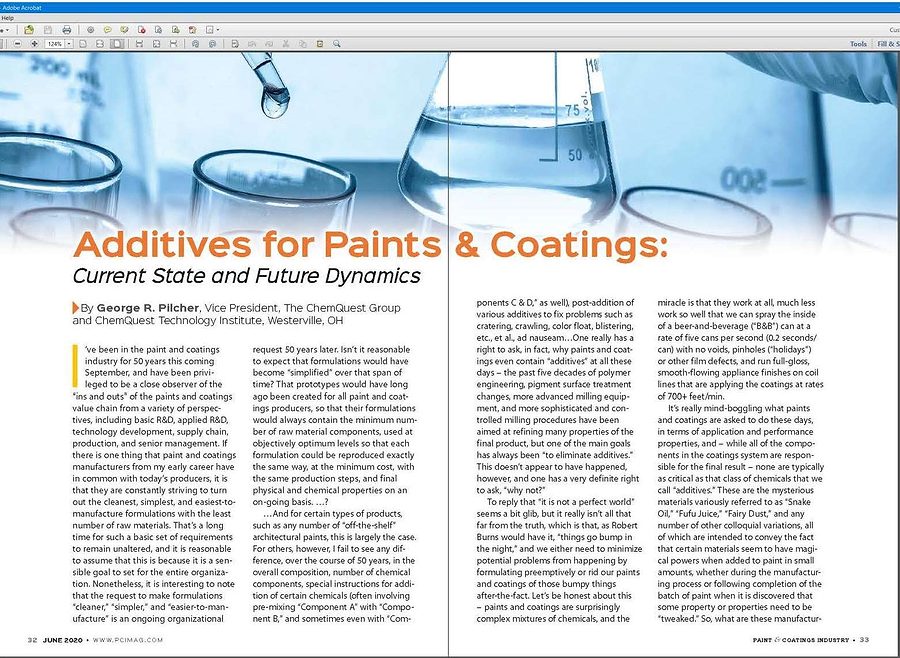Image resolution: width=900 pixels, height=658 pixels.
Task: Select the Save icon on the toolbar
Action: click(x=47, y=31)
